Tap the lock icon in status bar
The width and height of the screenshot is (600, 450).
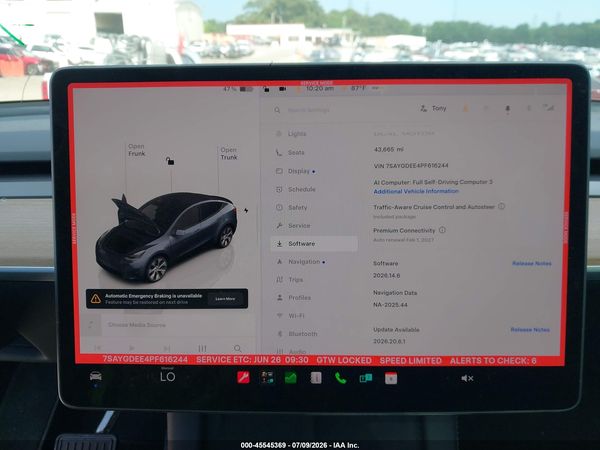click(266, 89)
